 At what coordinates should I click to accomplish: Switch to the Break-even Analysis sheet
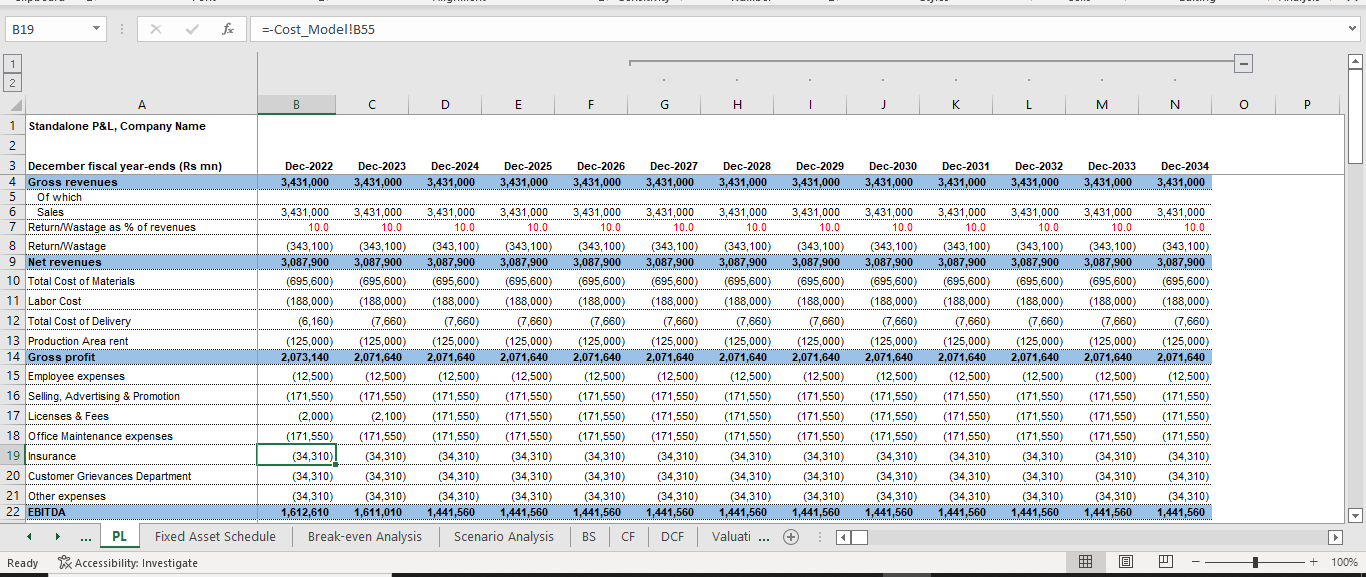364,536
